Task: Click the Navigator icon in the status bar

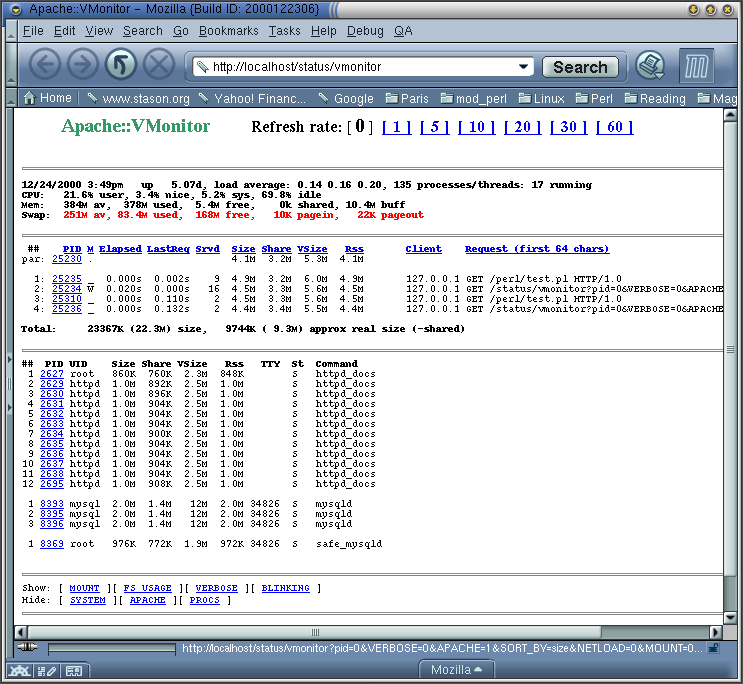Action: [x=19, y=671]
